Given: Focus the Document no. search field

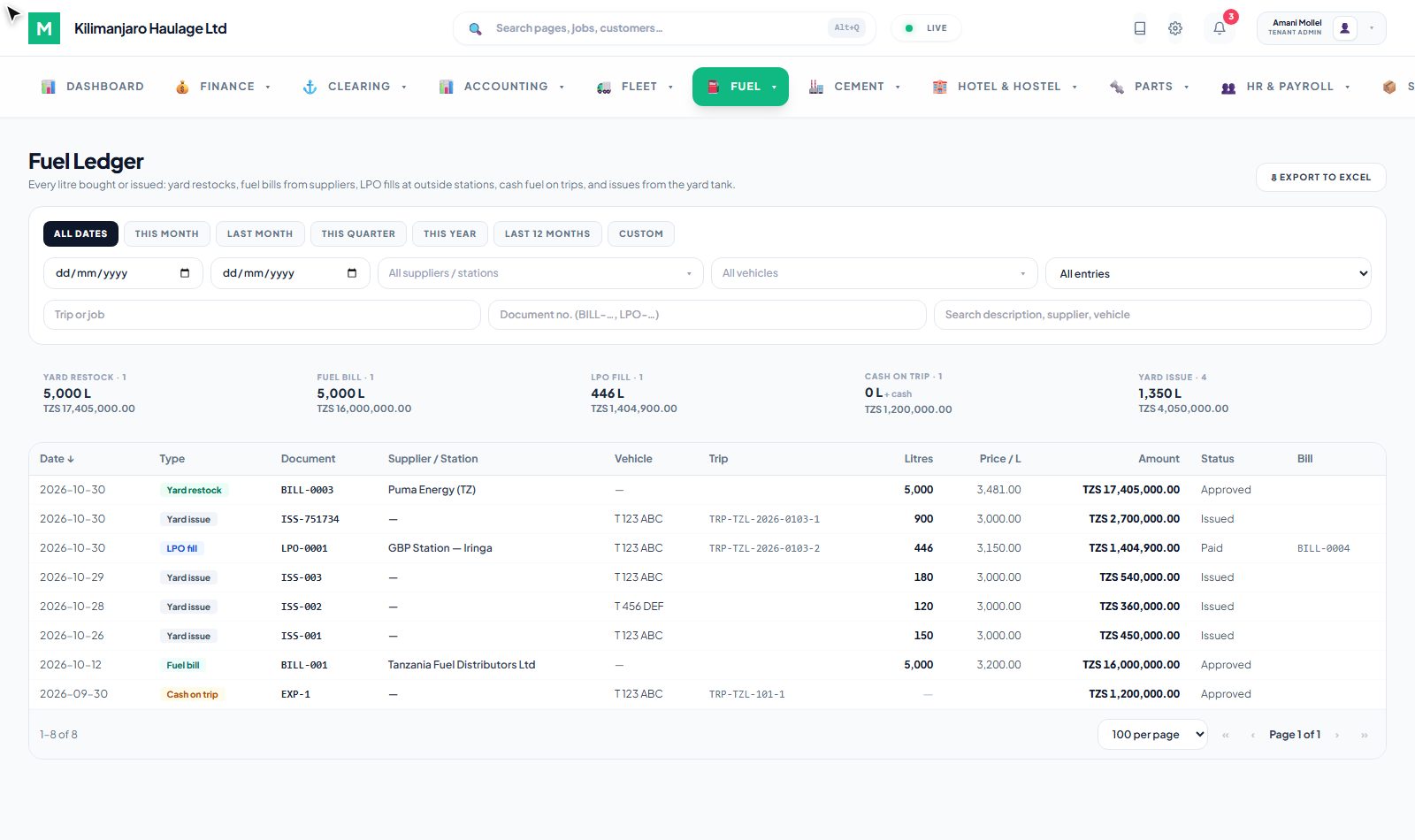Looking at the screenshot, I should pos(707,315).
